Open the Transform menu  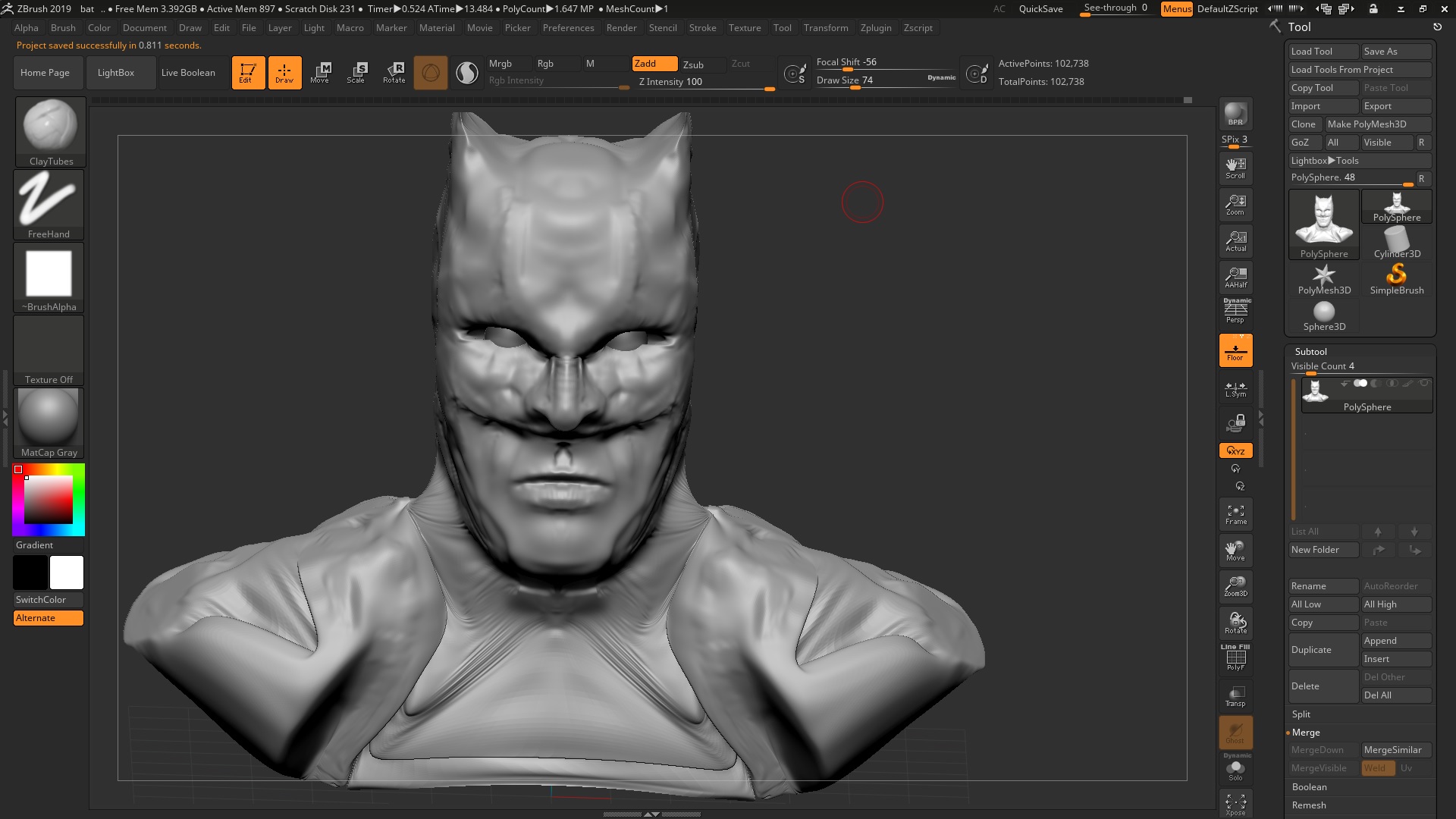click(826, 28)
